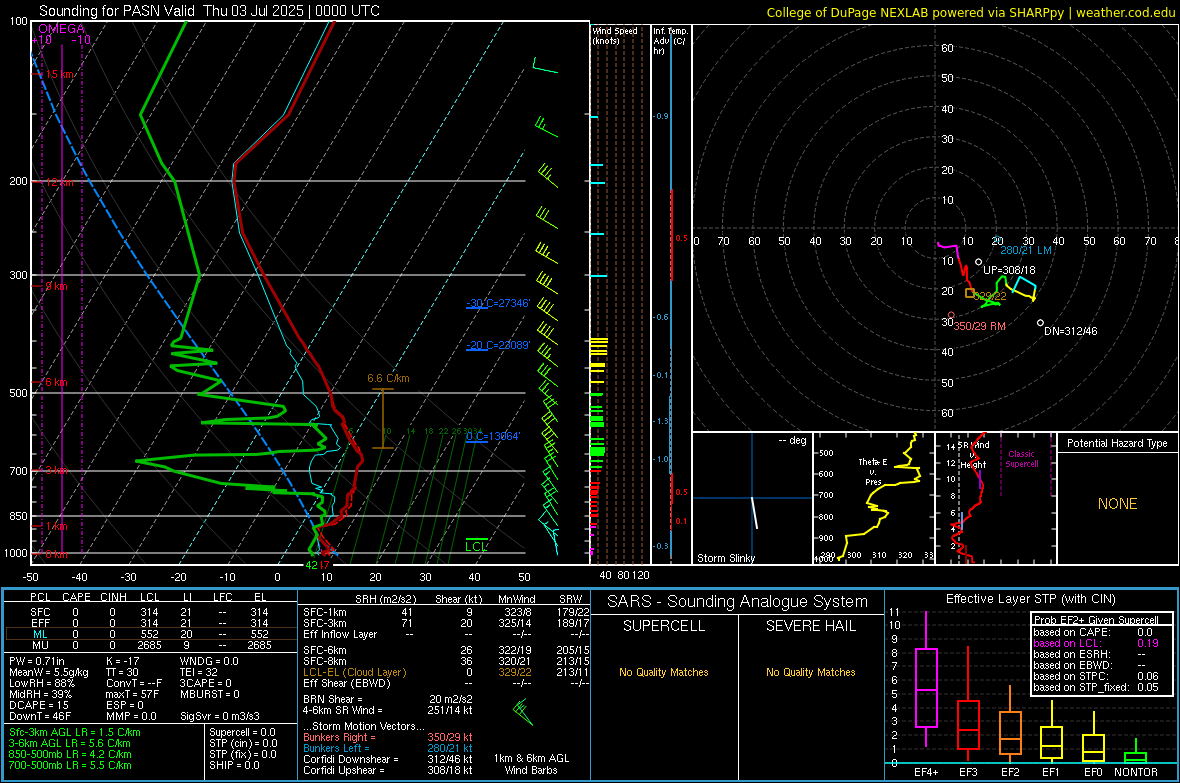Select the highlighted ML parcel row
The height and width of the screenshot is (783, 1180).
[151, 634]
